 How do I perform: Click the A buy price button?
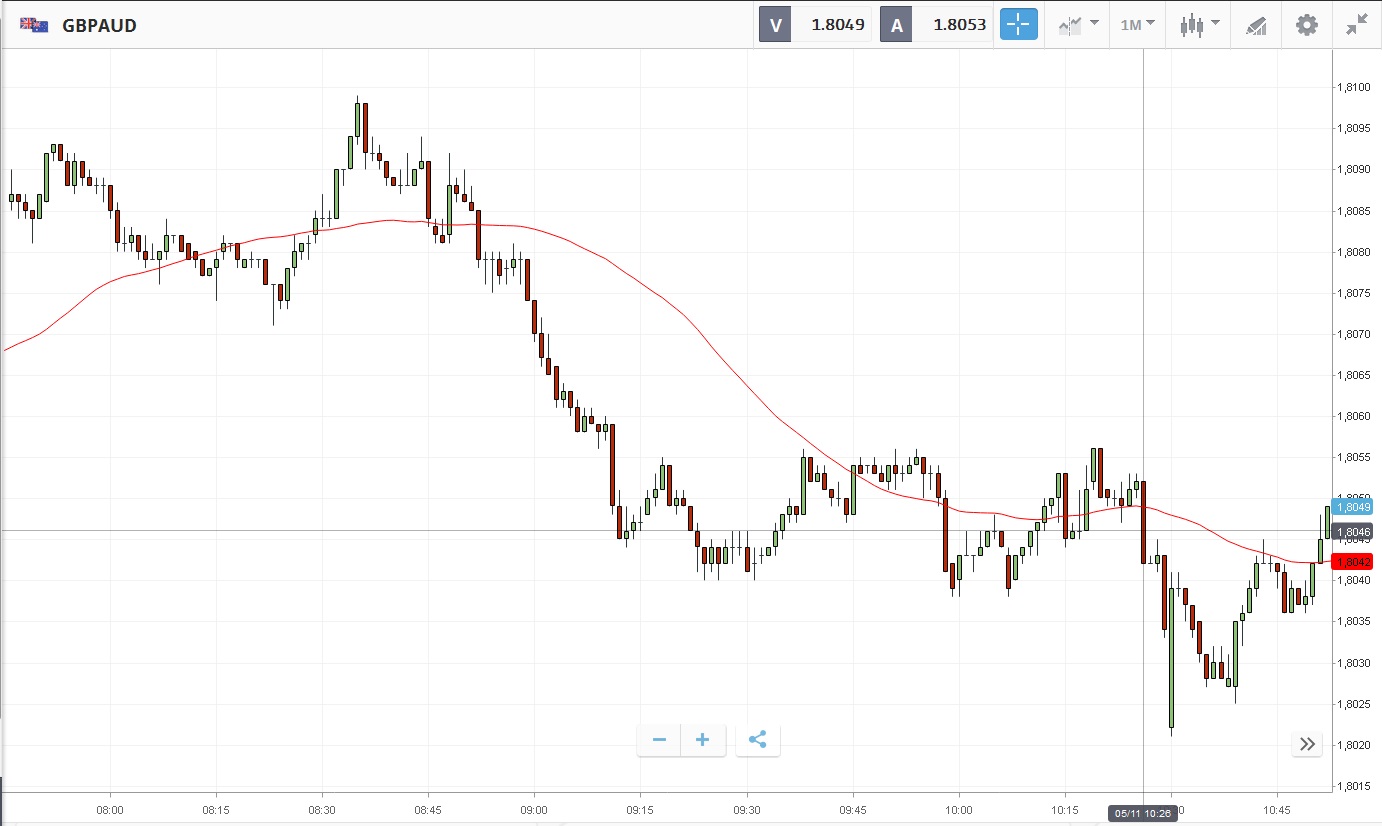tap(938, 25)
